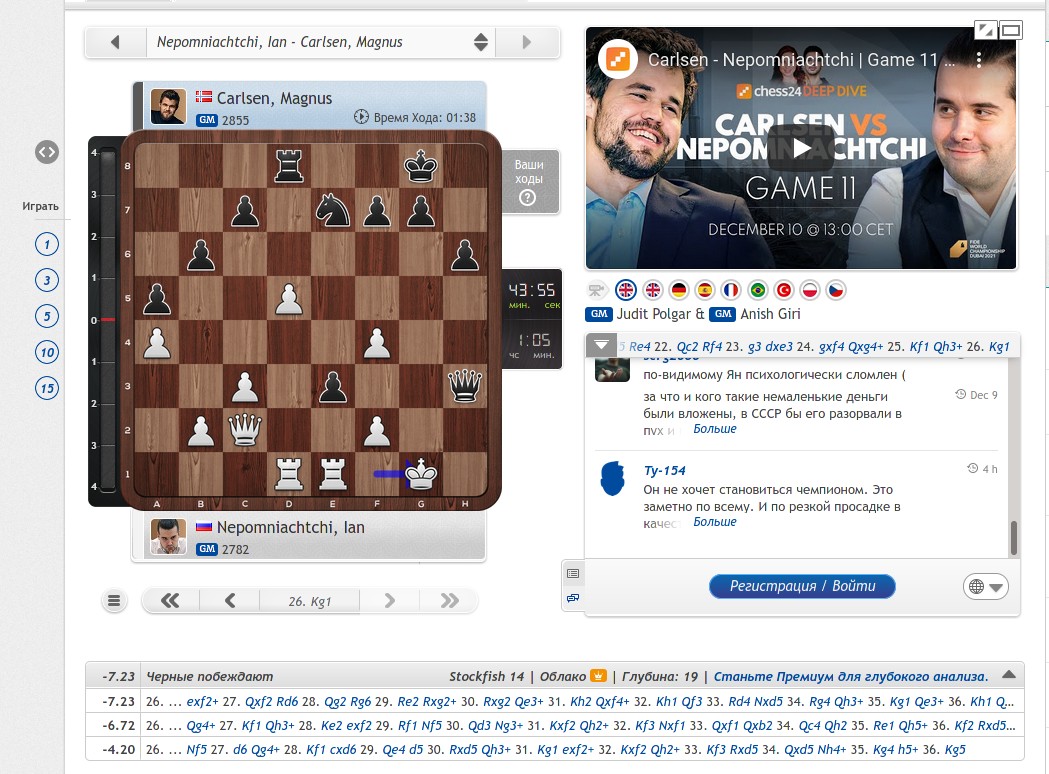Select the 15 minute play option
Image resolution: width=1049 pixels, height=774 pixels.
point(47,389)
